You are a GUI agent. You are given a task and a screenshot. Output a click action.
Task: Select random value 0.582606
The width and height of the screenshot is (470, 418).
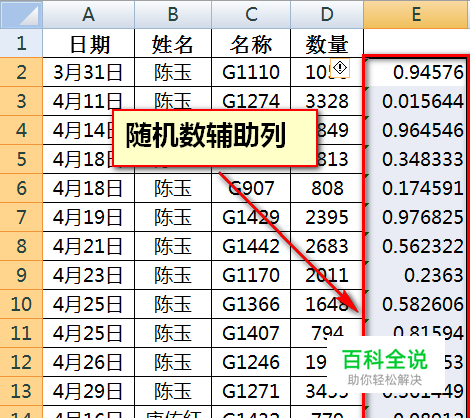[415, 304]
